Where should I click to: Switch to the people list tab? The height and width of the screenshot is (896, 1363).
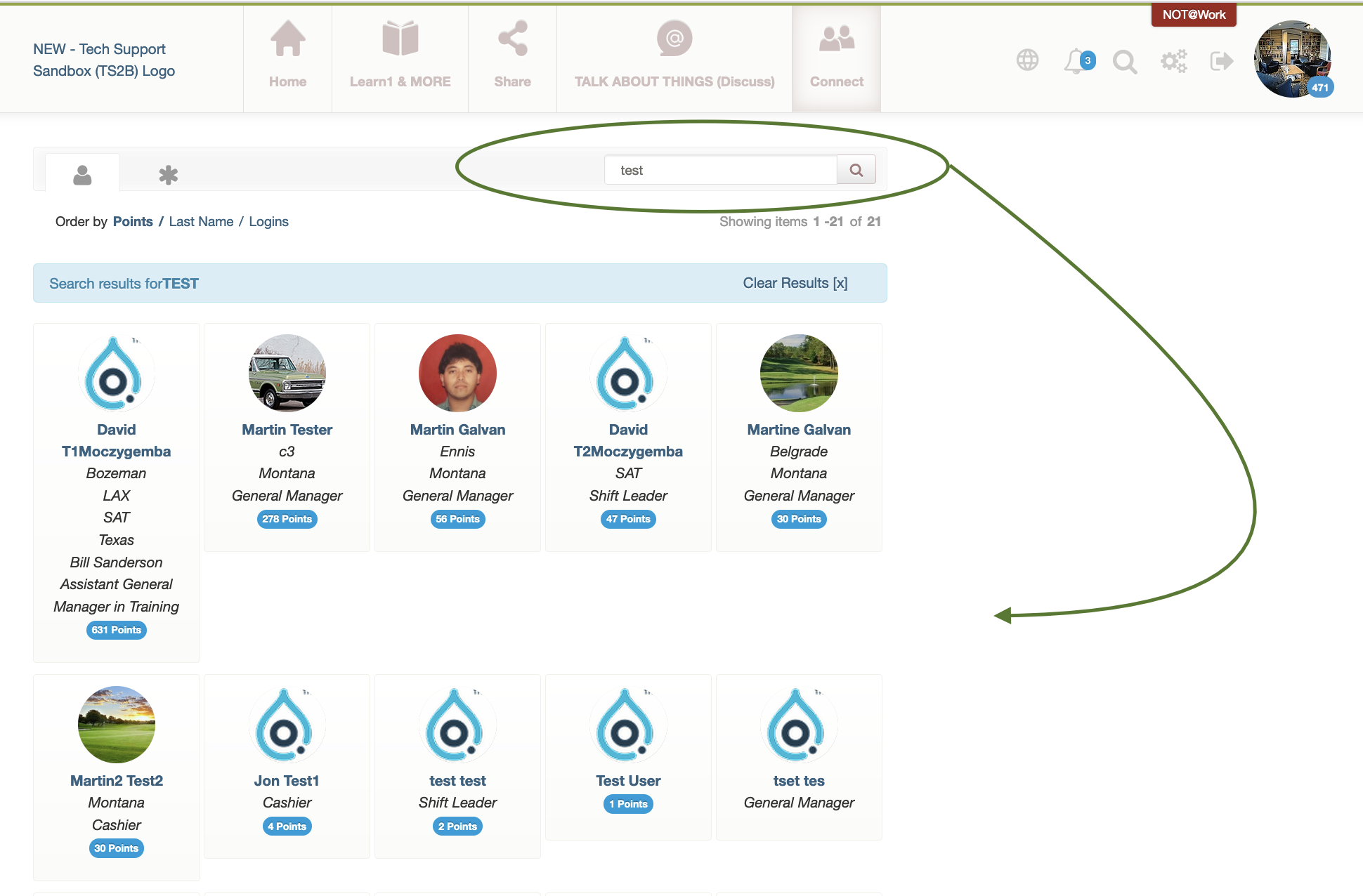[82, 174]
